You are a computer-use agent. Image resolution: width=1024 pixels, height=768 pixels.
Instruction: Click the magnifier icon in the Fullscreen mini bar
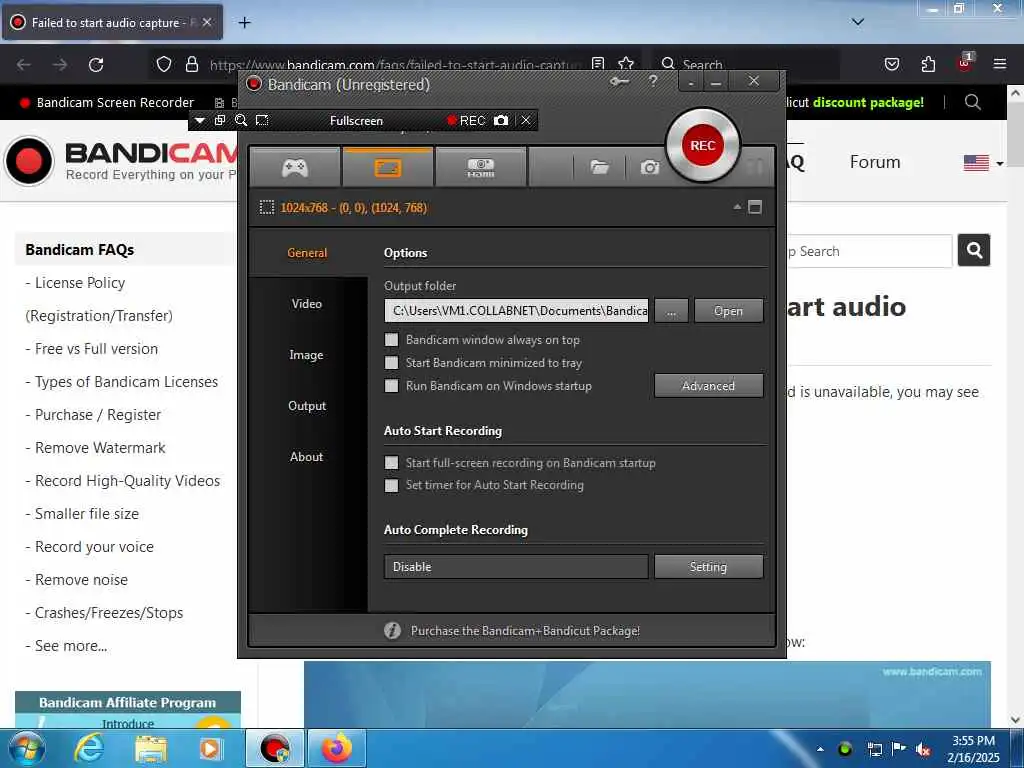coord(241,120)
